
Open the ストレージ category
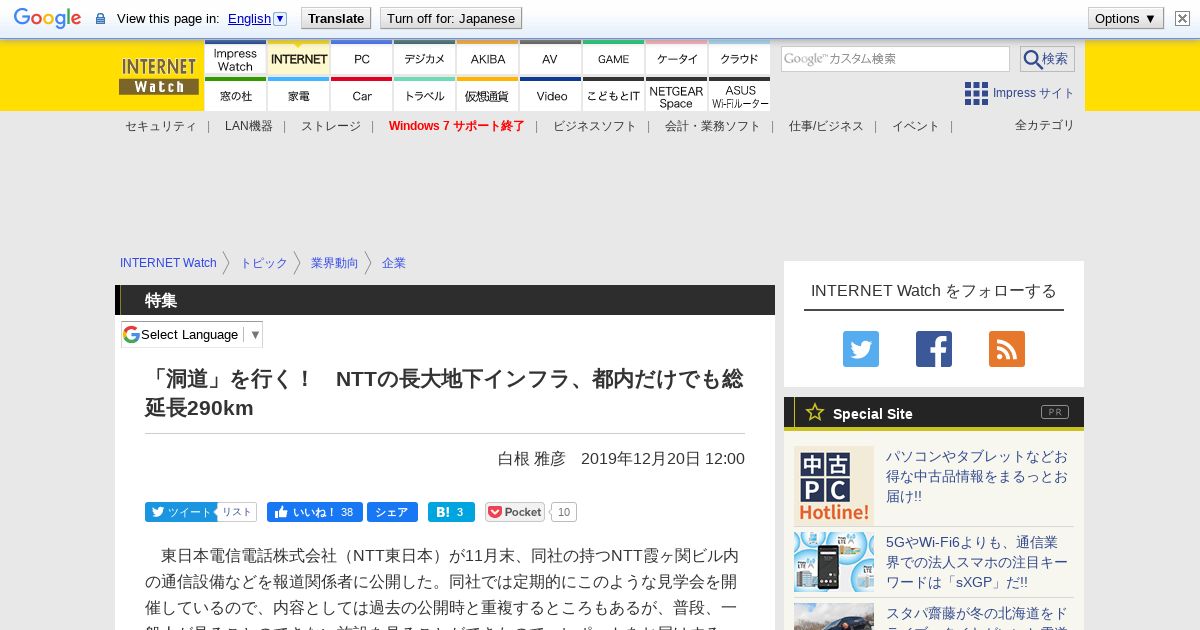tap(331, 126)
